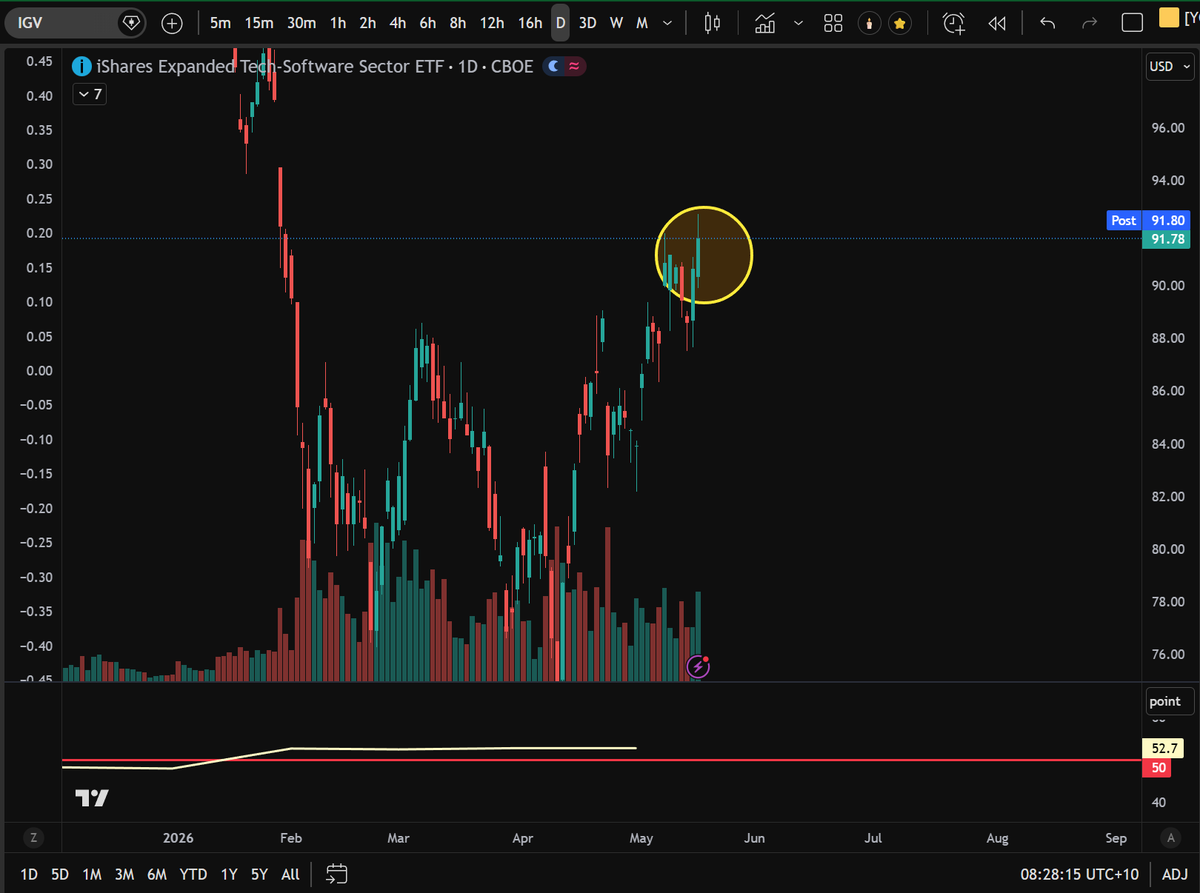Expand the indicators favorites chevron

click(798, 22)
